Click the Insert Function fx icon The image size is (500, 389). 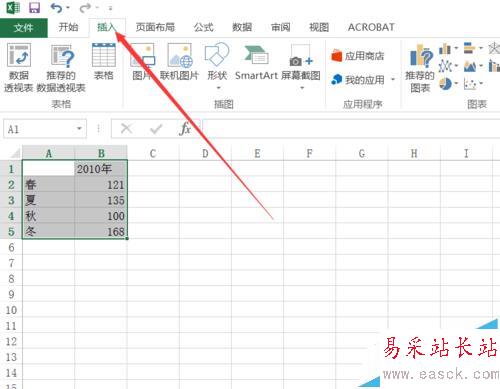pos(185,128)
